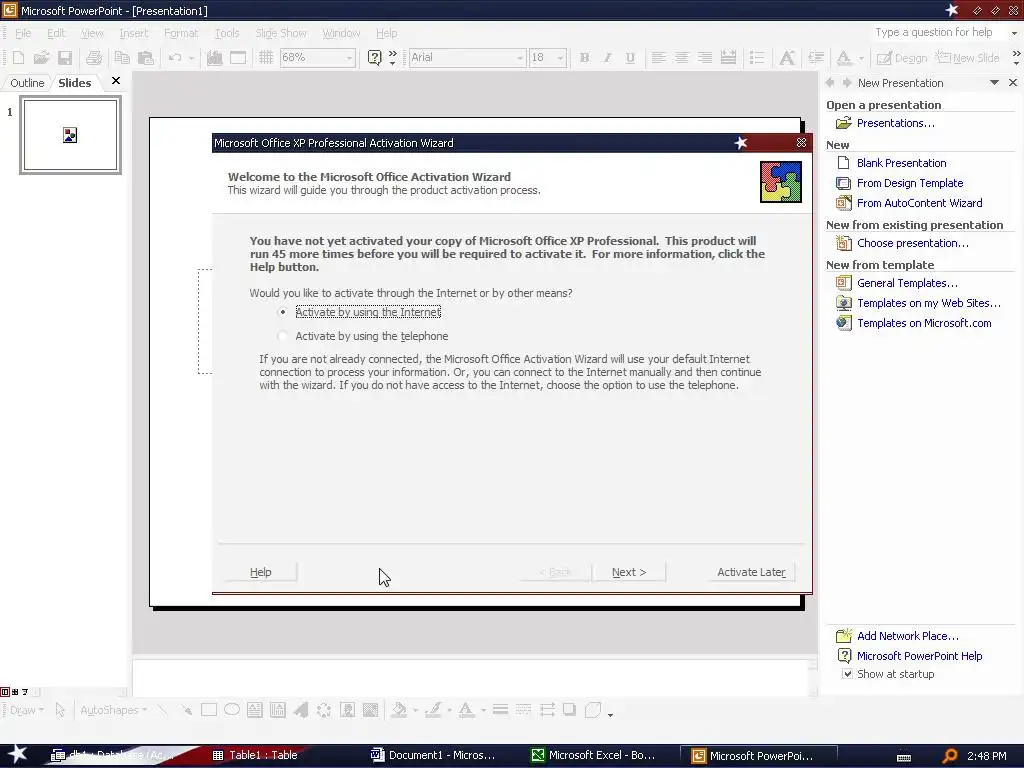This screenshot has width=1024, height=768.
Task: Click the Insert Chart toolbar icon
Action: tap(214, 57)
